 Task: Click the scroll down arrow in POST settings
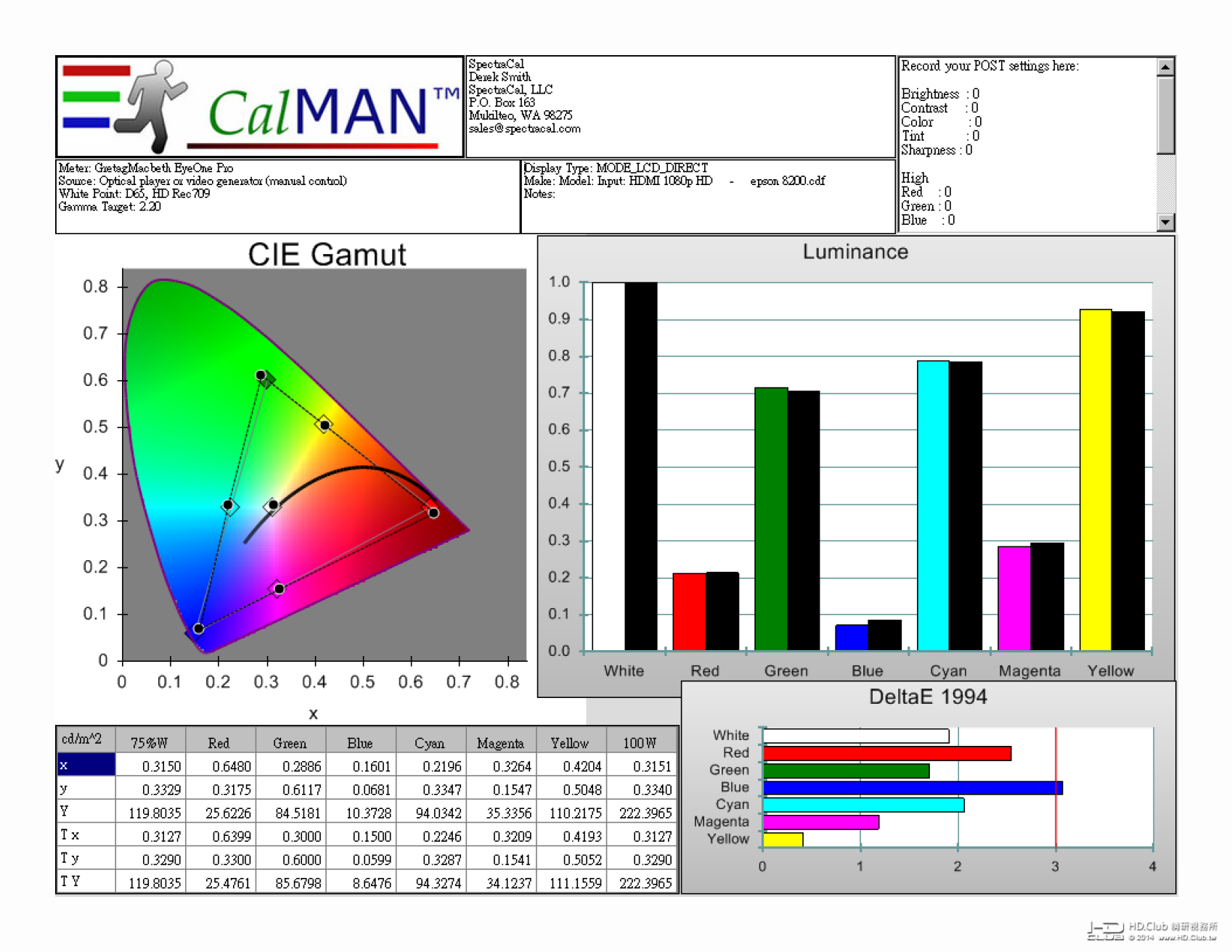[1165, 222]
